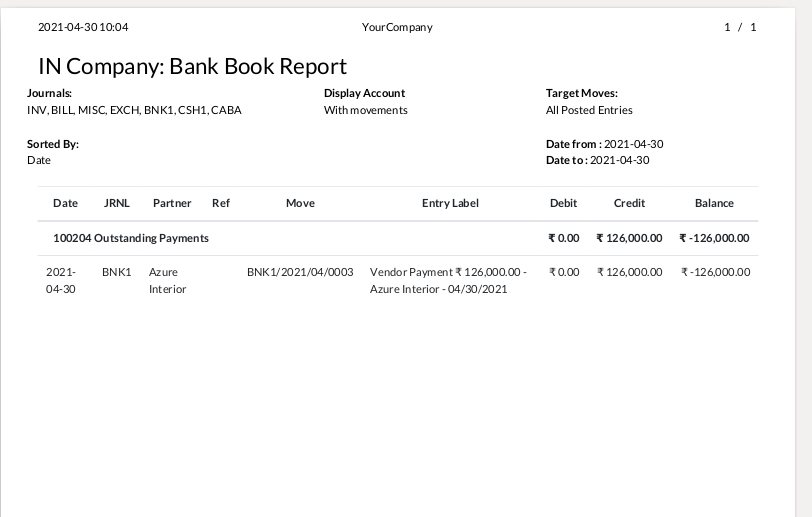Viewport: 812px width, 517px height.
Task: Click the Debit column header
Action: (x=563, y=203)
